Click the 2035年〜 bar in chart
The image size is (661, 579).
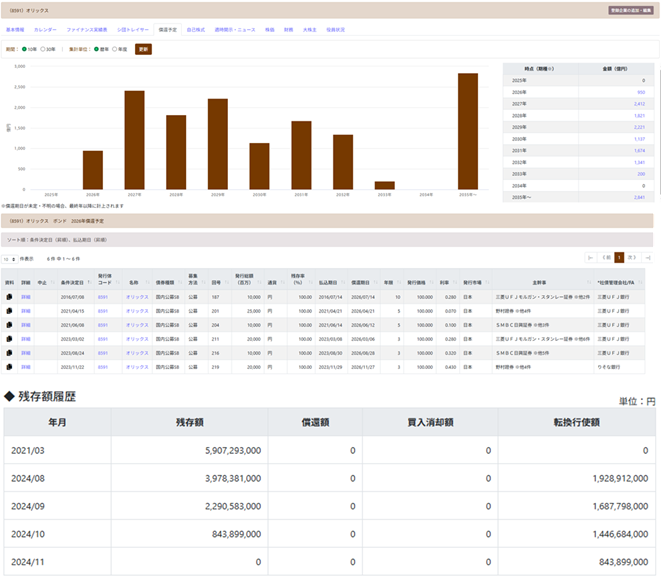point(468,131)
